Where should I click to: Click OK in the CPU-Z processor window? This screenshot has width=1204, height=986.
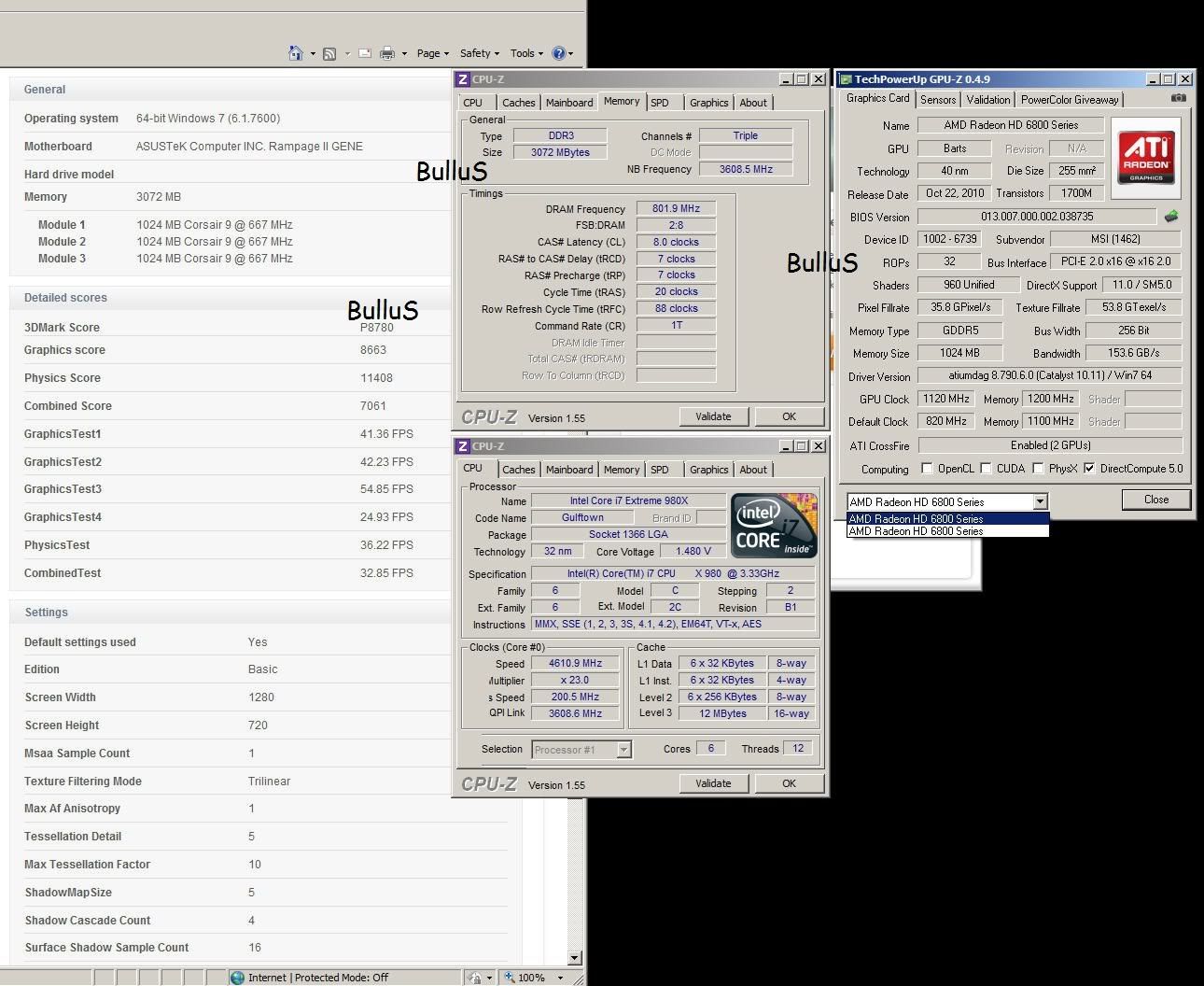pyautogui.click(x=789, y=783)
